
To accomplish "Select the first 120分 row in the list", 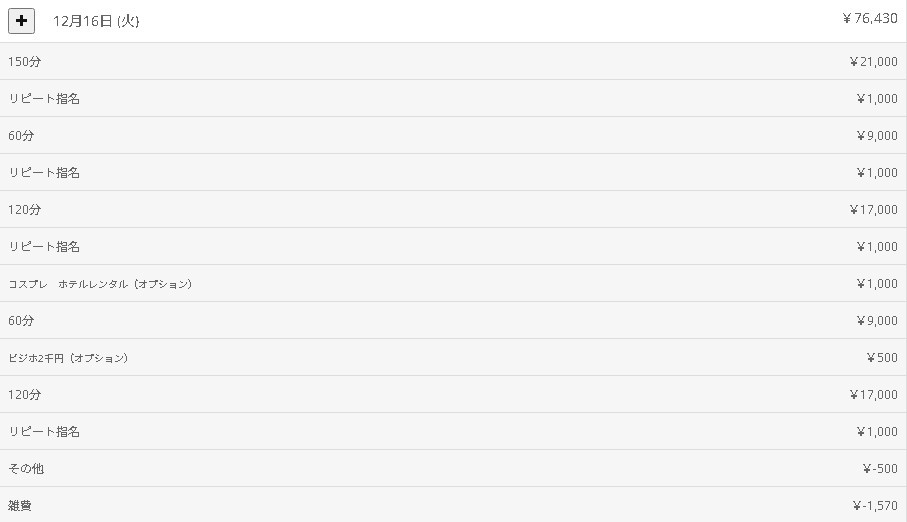I will click(x=25, y=210).
